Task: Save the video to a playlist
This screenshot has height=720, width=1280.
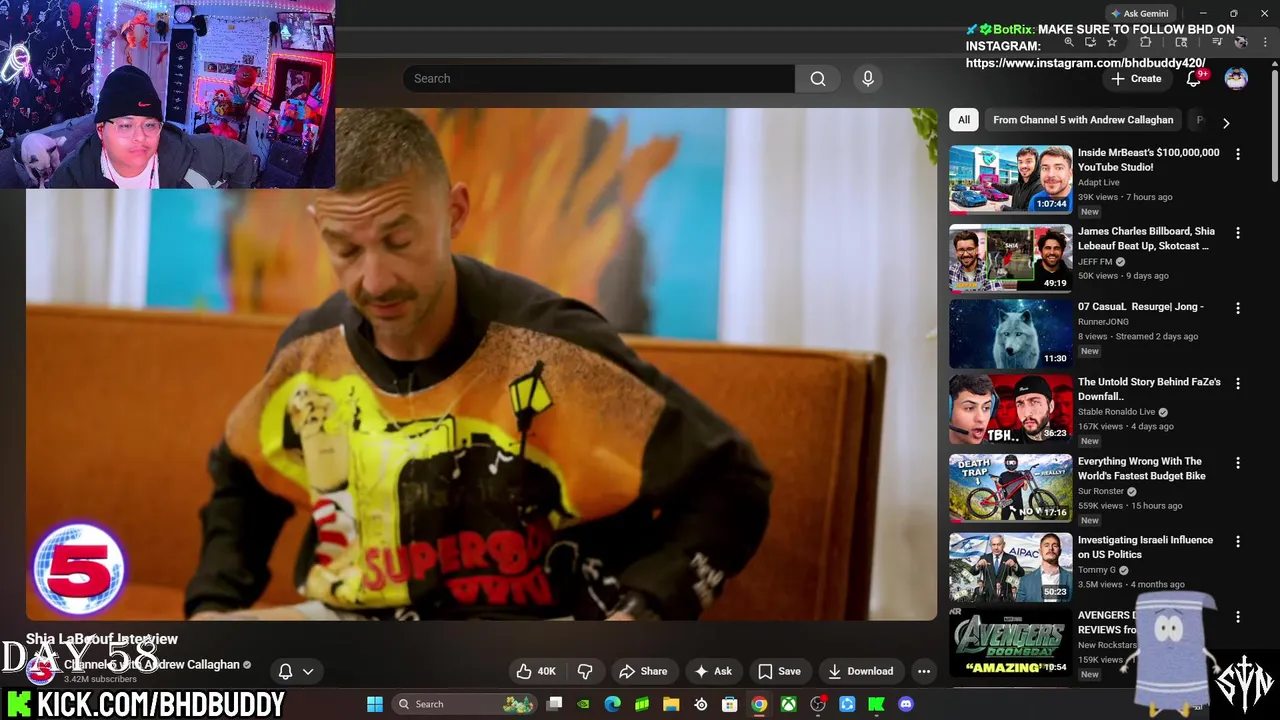Action: click(779, 671)
